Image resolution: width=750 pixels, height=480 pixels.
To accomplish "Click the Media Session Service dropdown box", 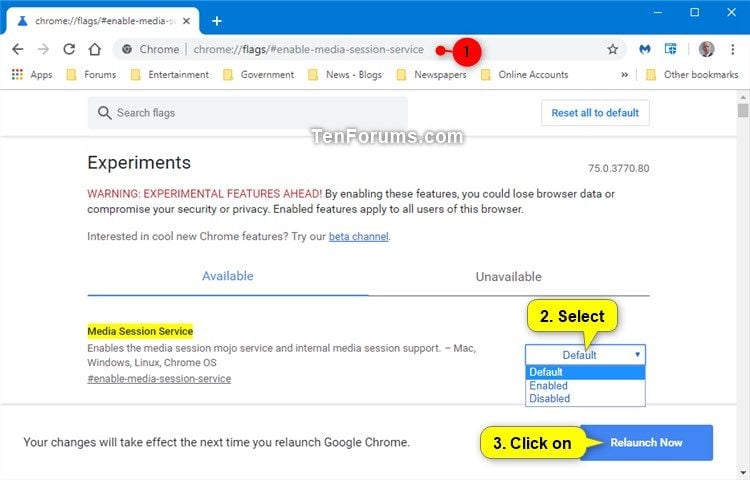I will click(585, 355).
